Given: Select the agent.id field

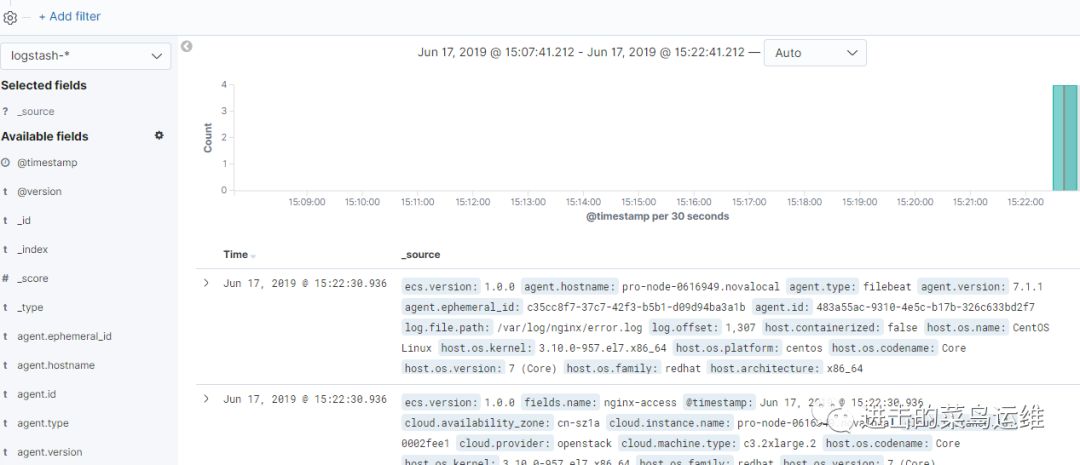Looking at the screenshot, I should click(37, 394).
